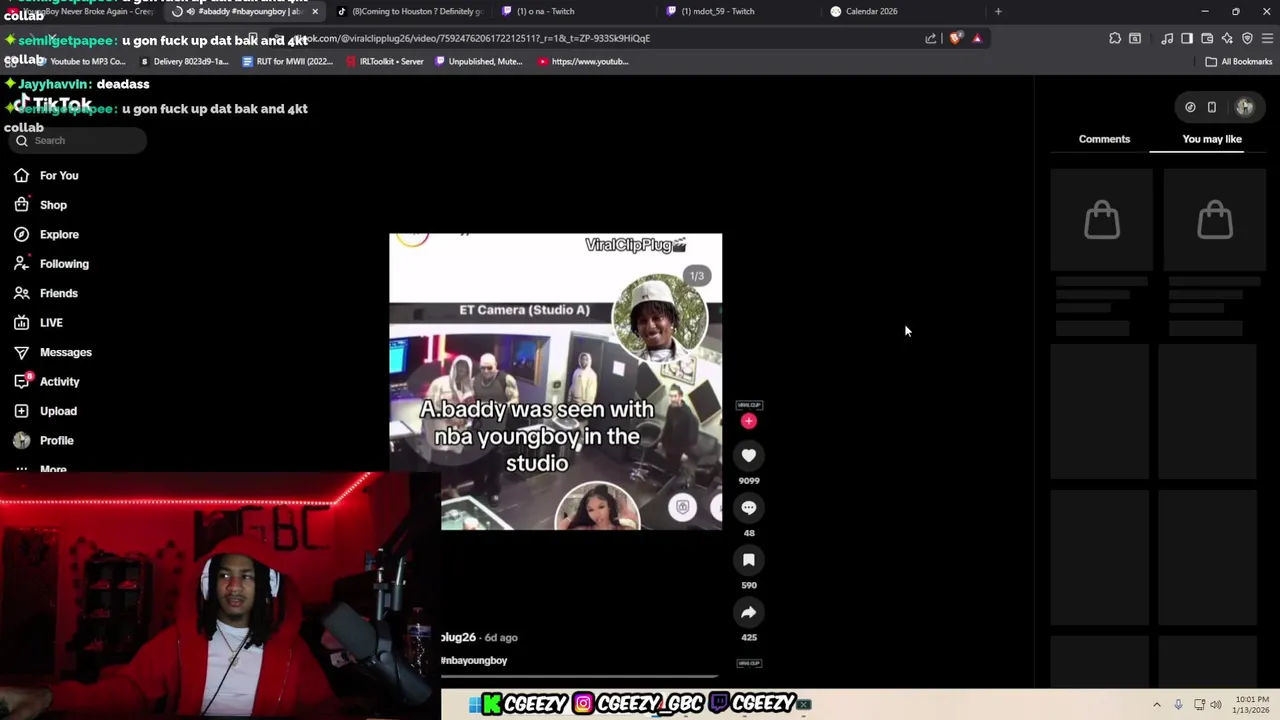Go to the TikTok Shop page
Viewport: 1280px width, 720px height.
coord(53,205)
